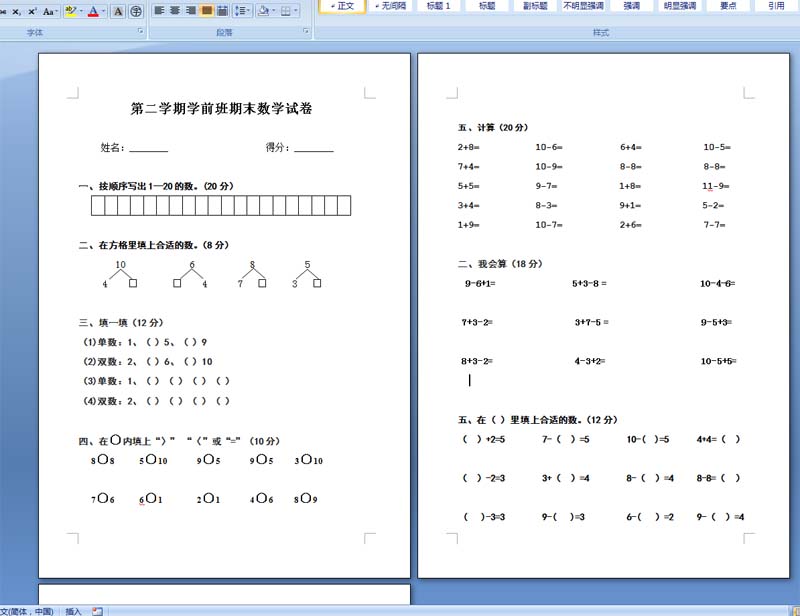
Task: Click the row (4)双数: 2、
Action: [156, 401]
